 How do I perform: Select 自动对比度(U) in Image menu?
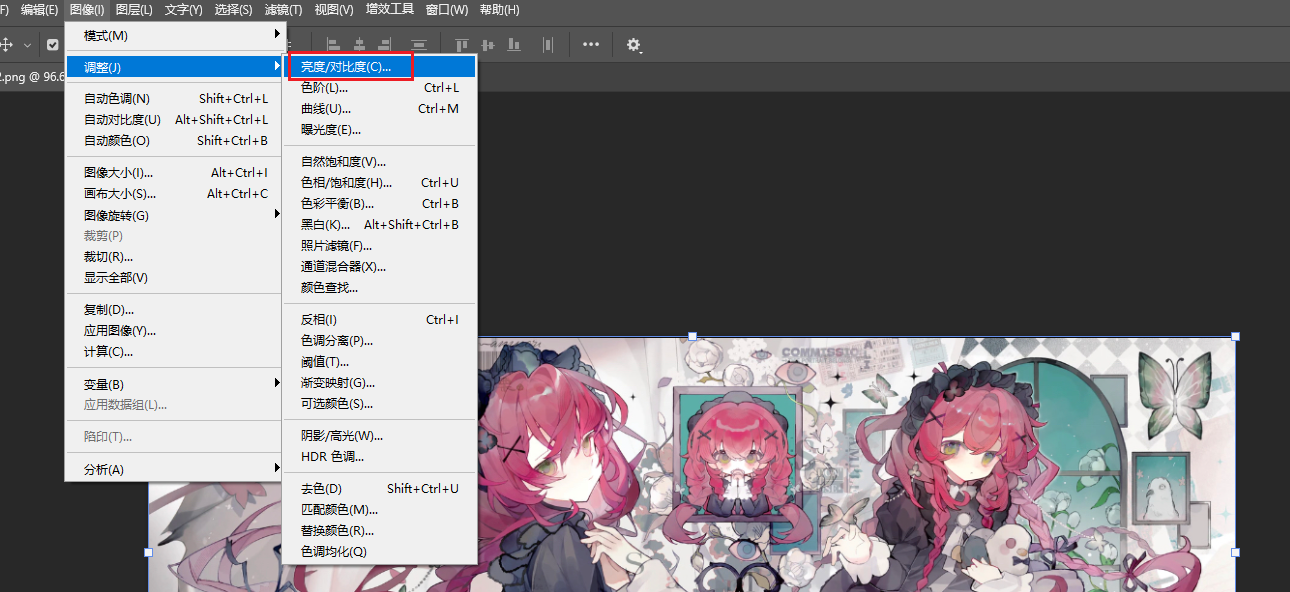174,120
